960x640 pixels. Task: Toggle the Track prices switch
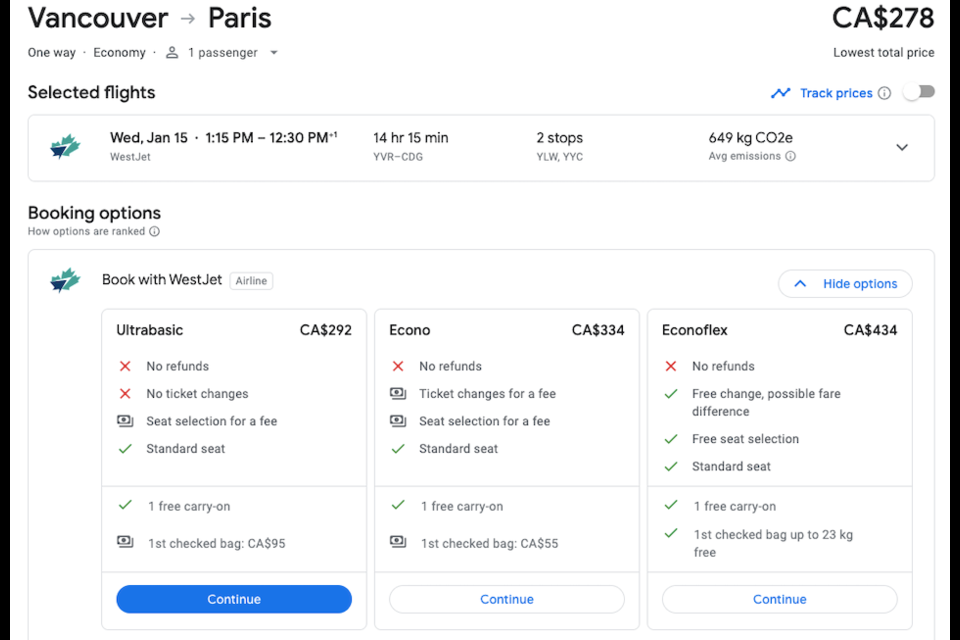[920, 92]
